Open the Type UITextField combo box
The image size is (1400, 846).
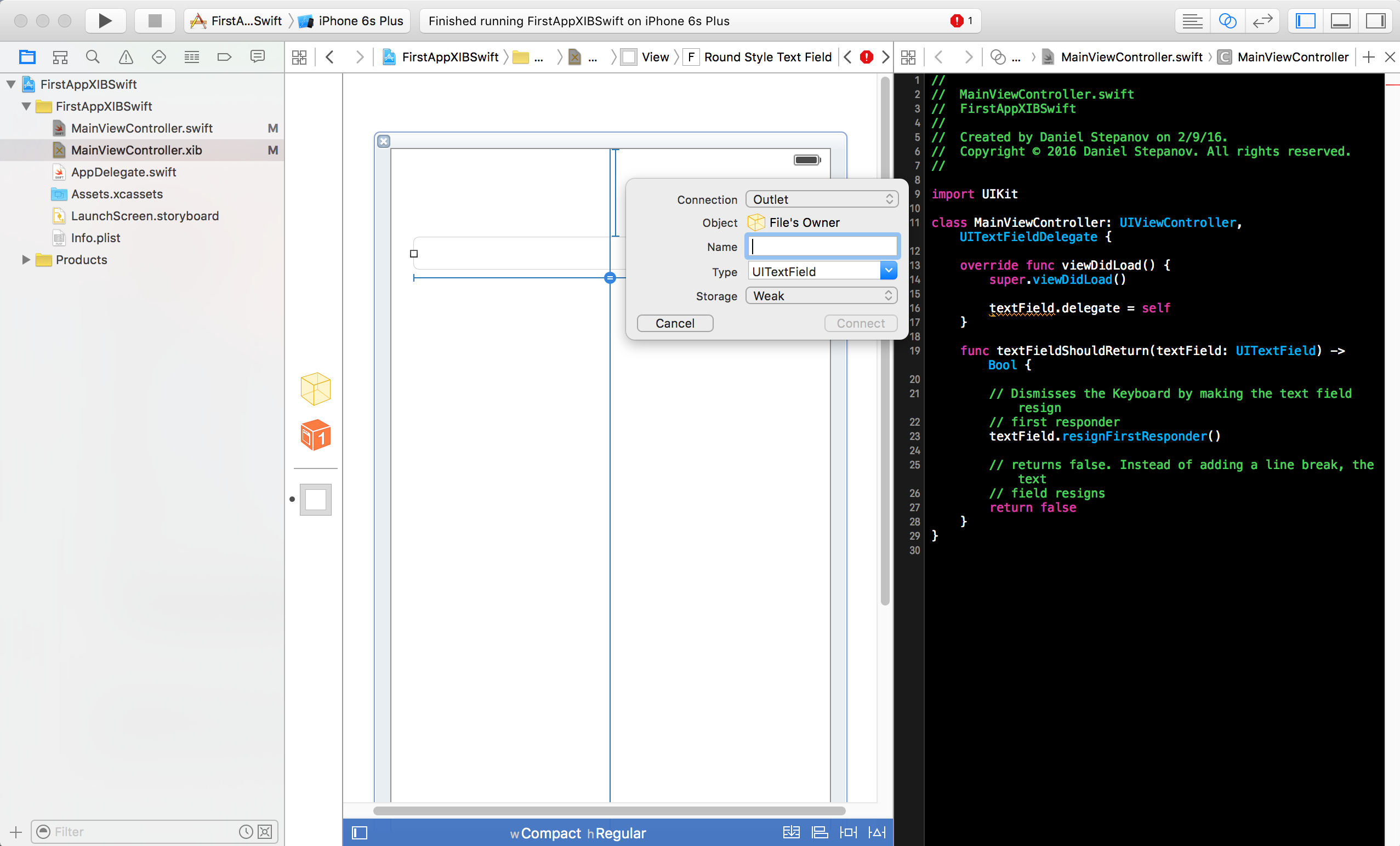pos(822,271)
